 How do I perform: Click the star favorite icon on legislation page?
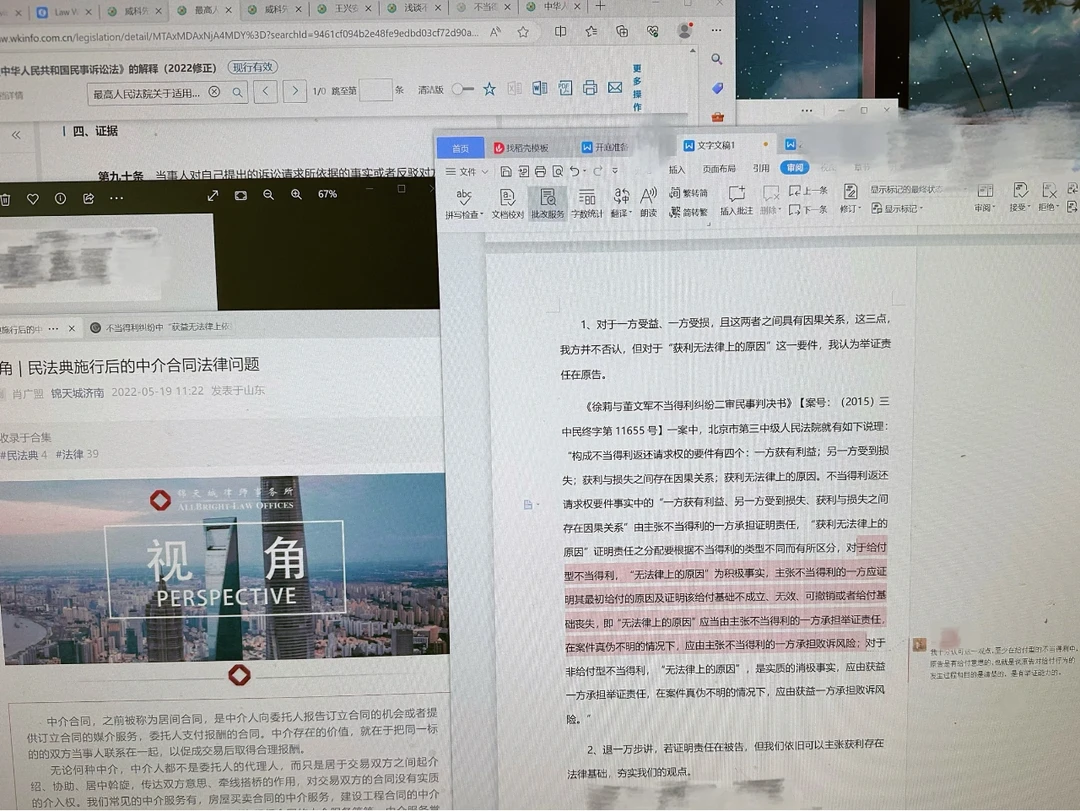490,89
